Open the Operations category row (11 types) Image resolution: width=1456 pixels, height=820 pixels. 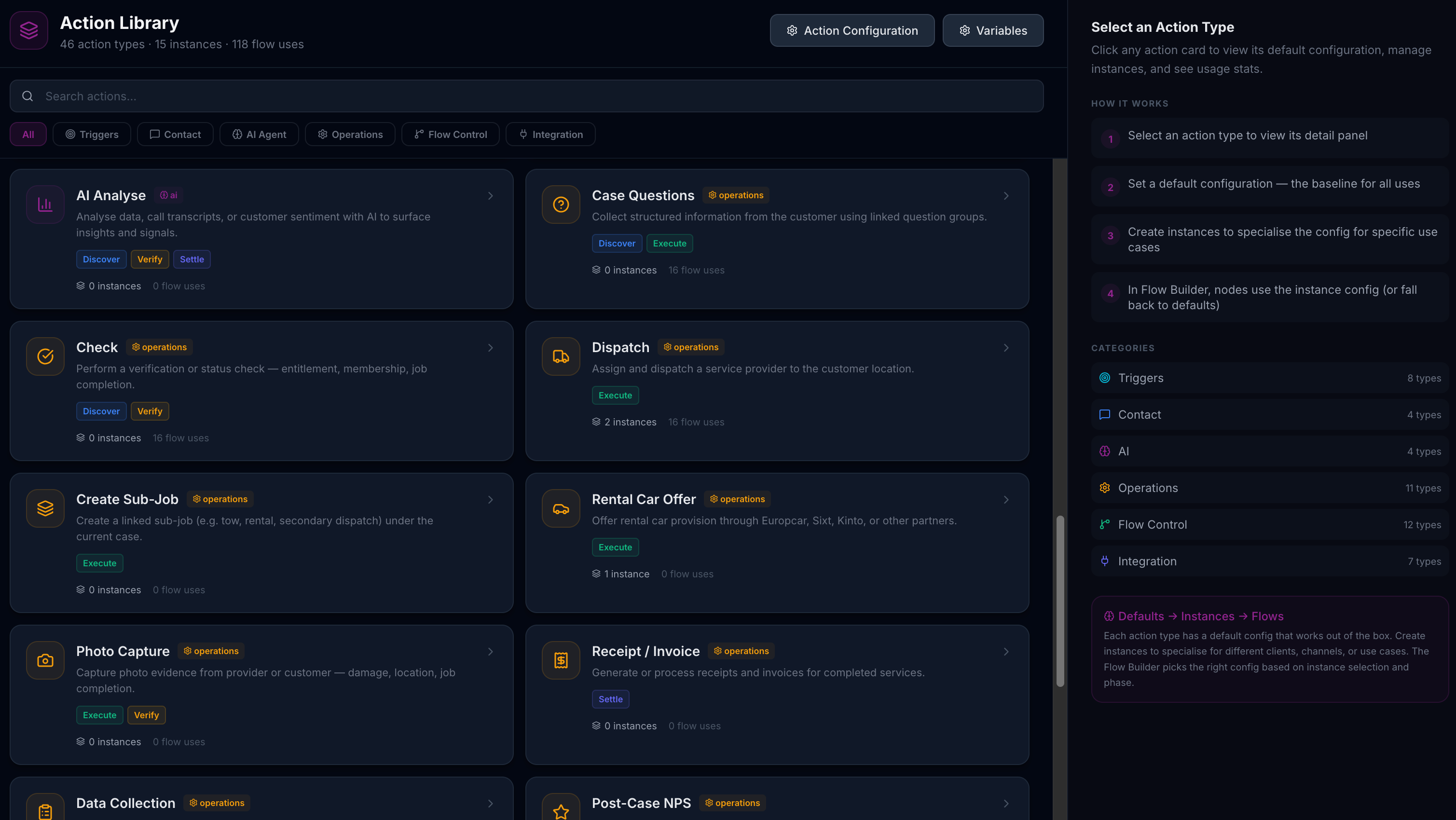click(x=1269, y=488)
